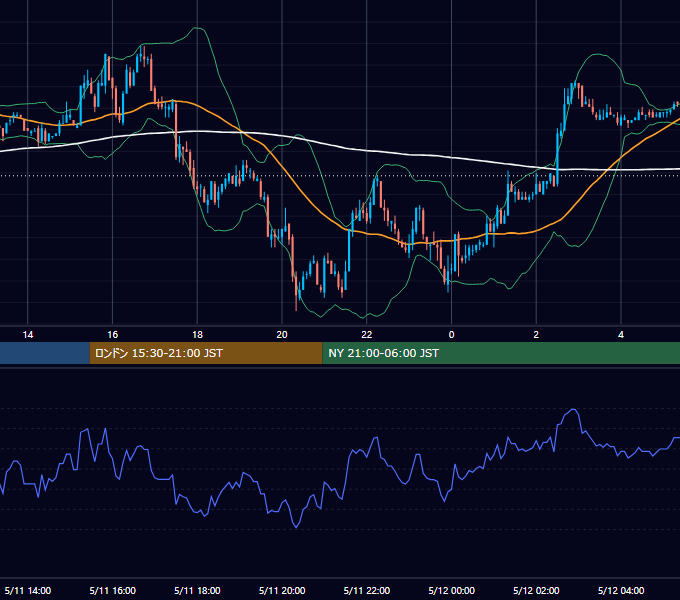The image size is (680, 600).
Task: Click the '5/12 04:00' date label
Action: [621, 590]
